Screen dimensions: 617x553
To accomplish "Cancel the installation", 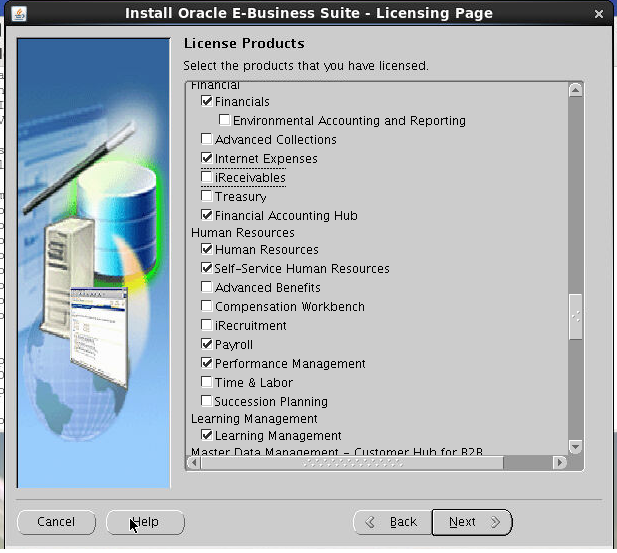I will [56, 522].
